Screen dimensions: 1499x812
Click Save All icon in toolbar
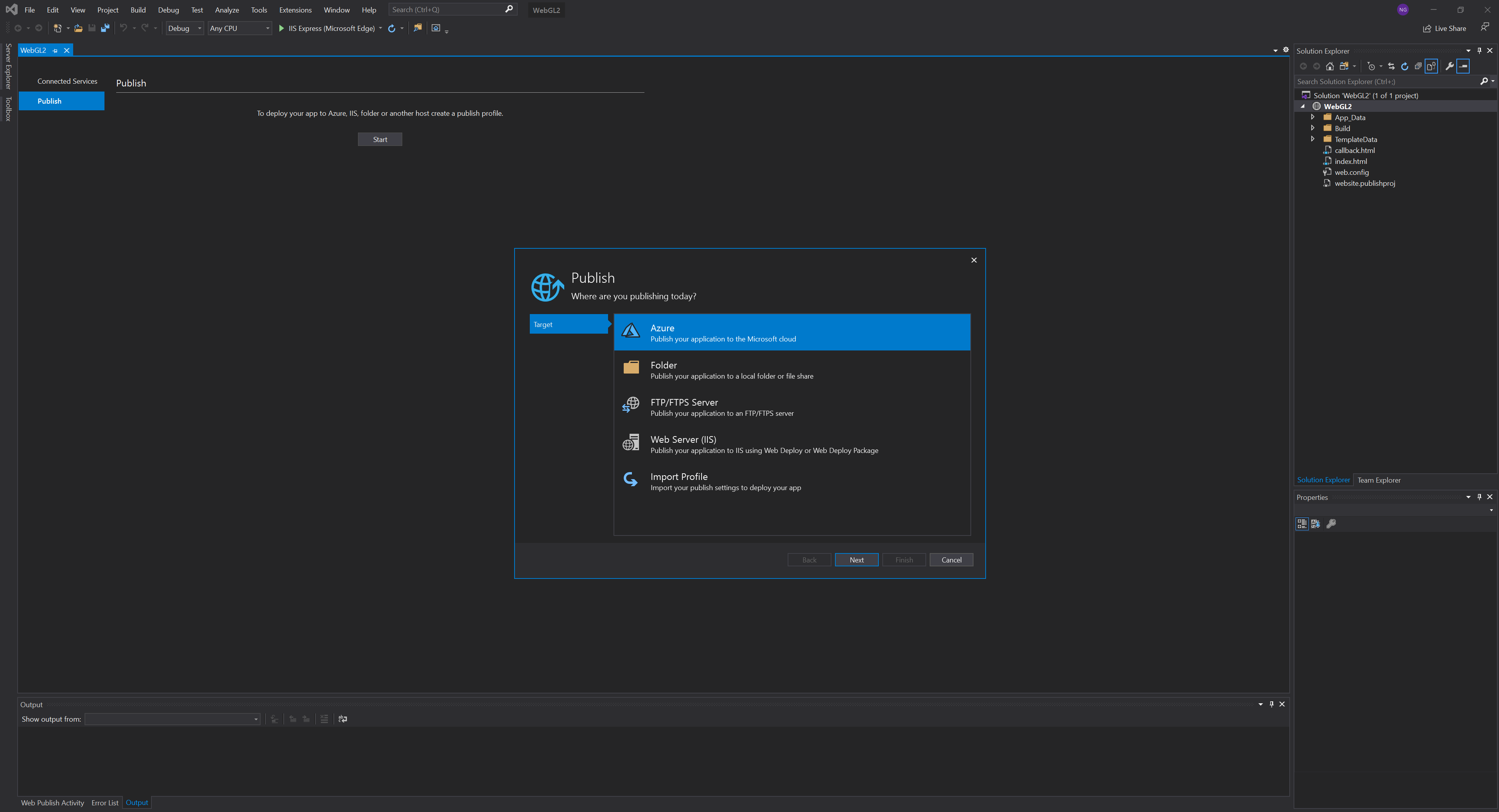coord(105,28)
